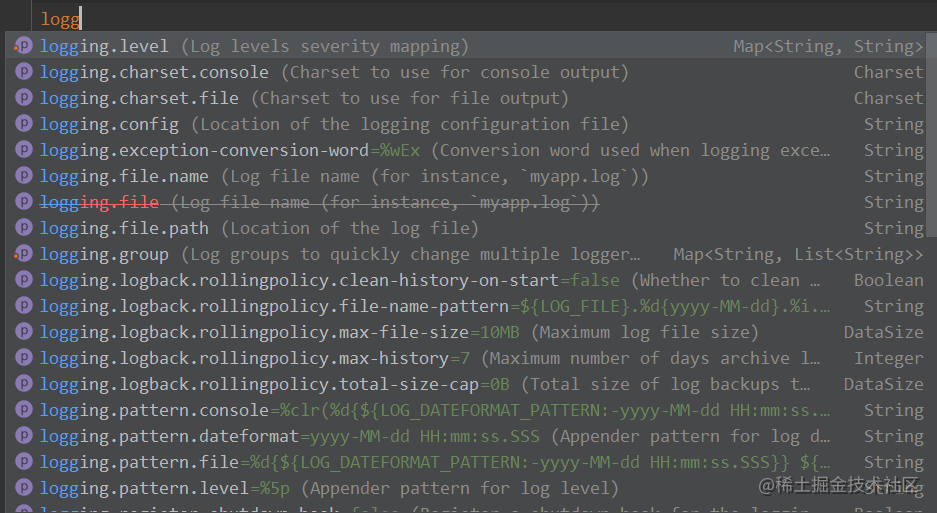Pick logging.logback.rollingpolicy.max-history=7
937x513 pixels.
tap(466, 358)
